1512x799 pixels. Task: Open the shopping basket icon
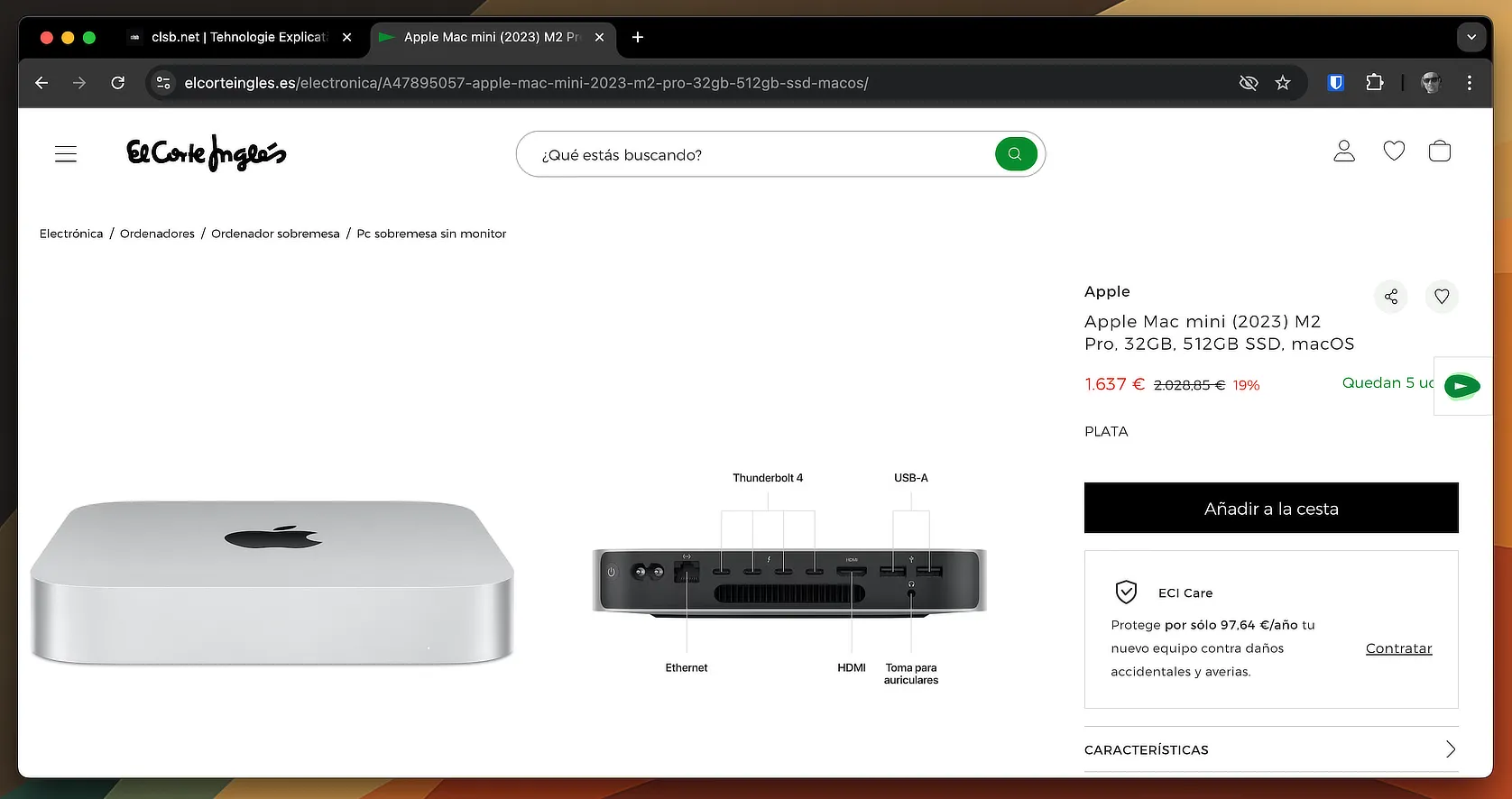tap(1440, 152)
